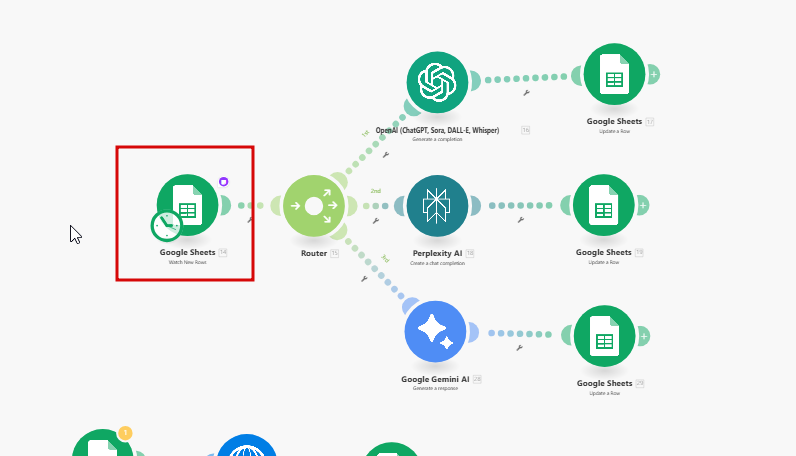Screen dimensions: 796x456
Task: Click wrench filter on the 2nd route
Action: point(376,221)
